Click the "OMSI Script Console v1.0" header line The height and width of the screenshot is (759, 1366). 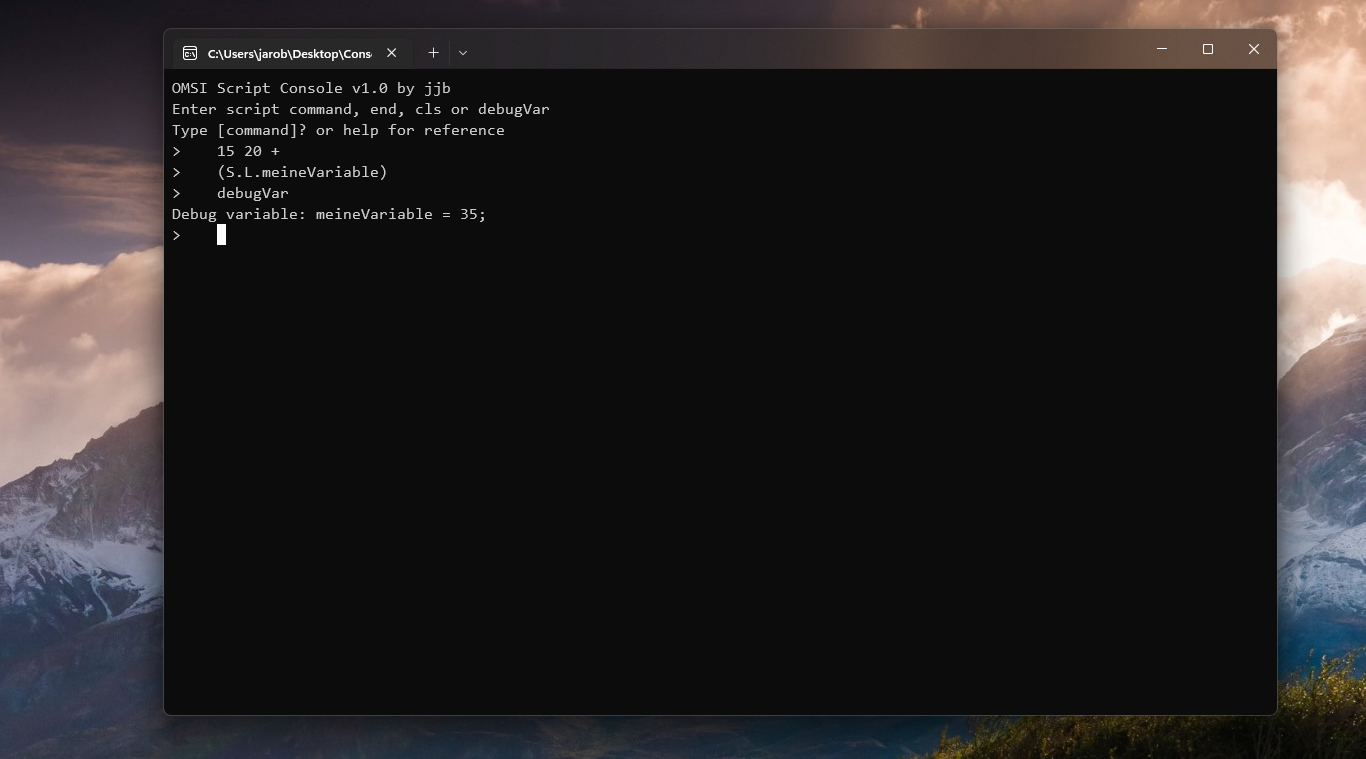point(311,88)
